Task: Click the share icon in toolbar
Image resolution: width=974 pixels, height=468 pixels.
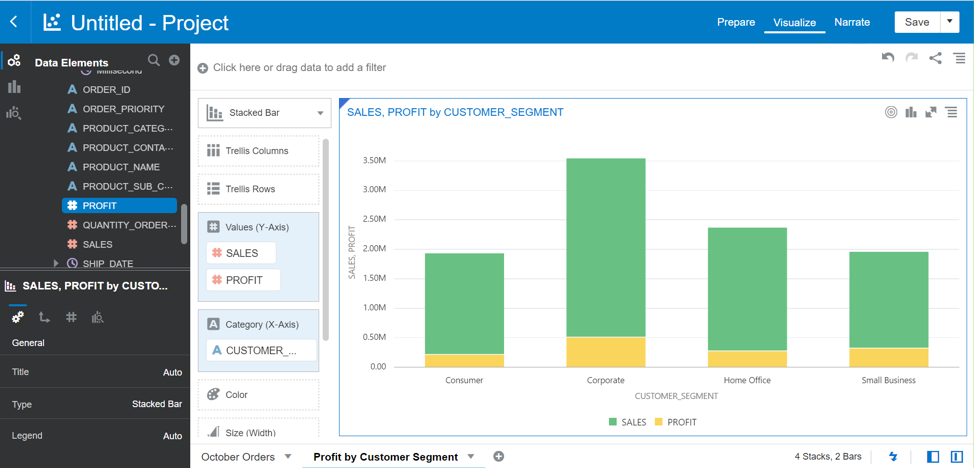Action: [x=935, y=58]
